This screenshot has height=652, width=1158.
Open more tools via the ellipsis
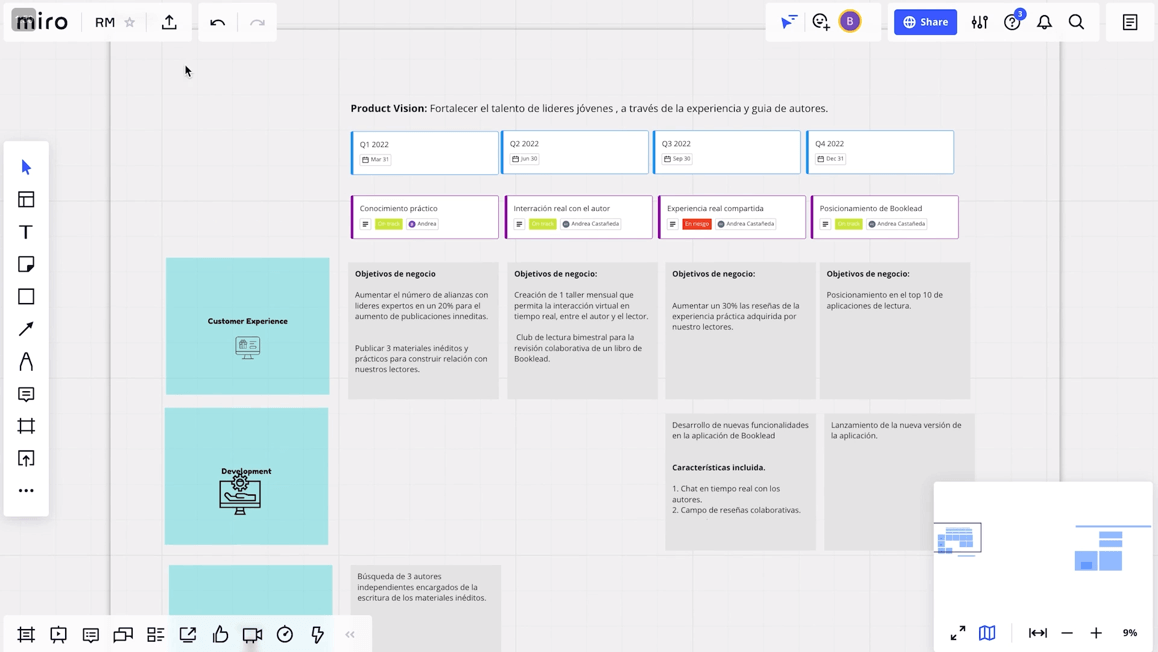(x=26, y=490)
